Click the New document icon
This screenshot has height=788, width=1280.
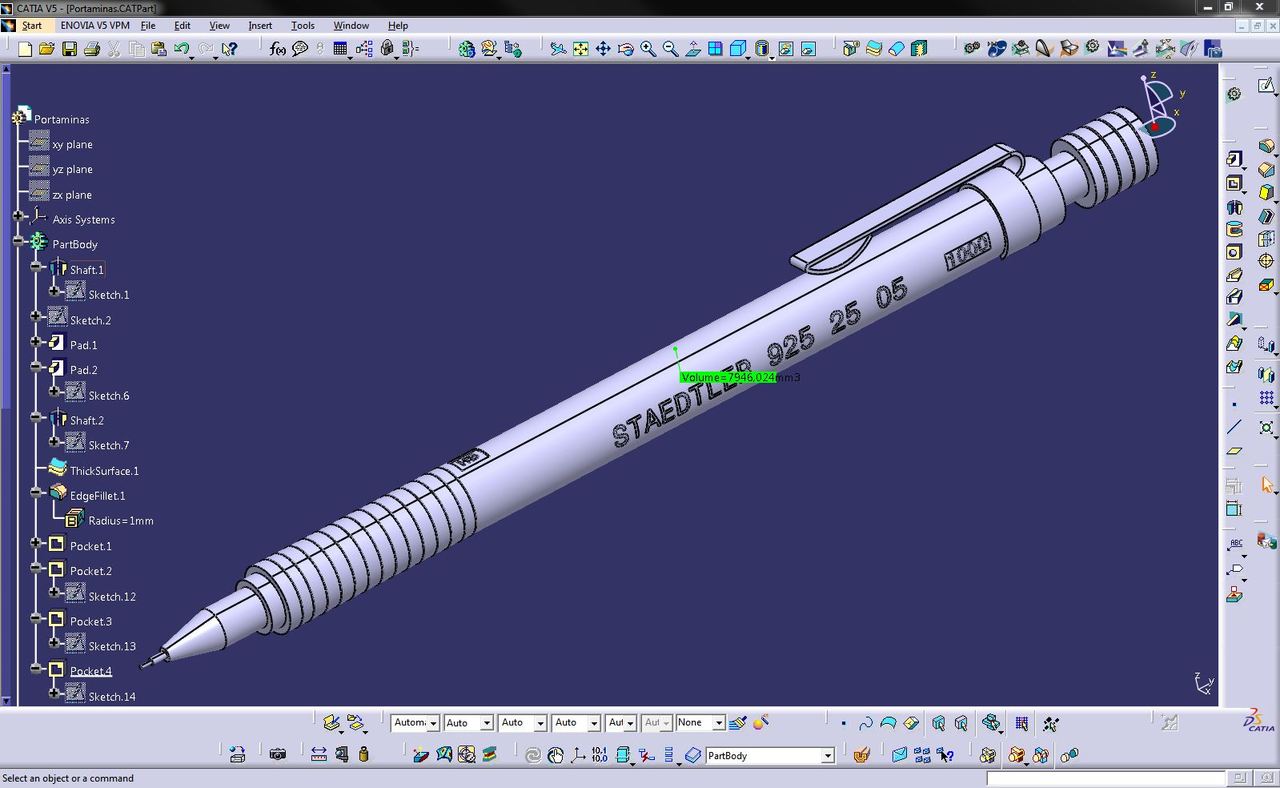click(23, 48)
